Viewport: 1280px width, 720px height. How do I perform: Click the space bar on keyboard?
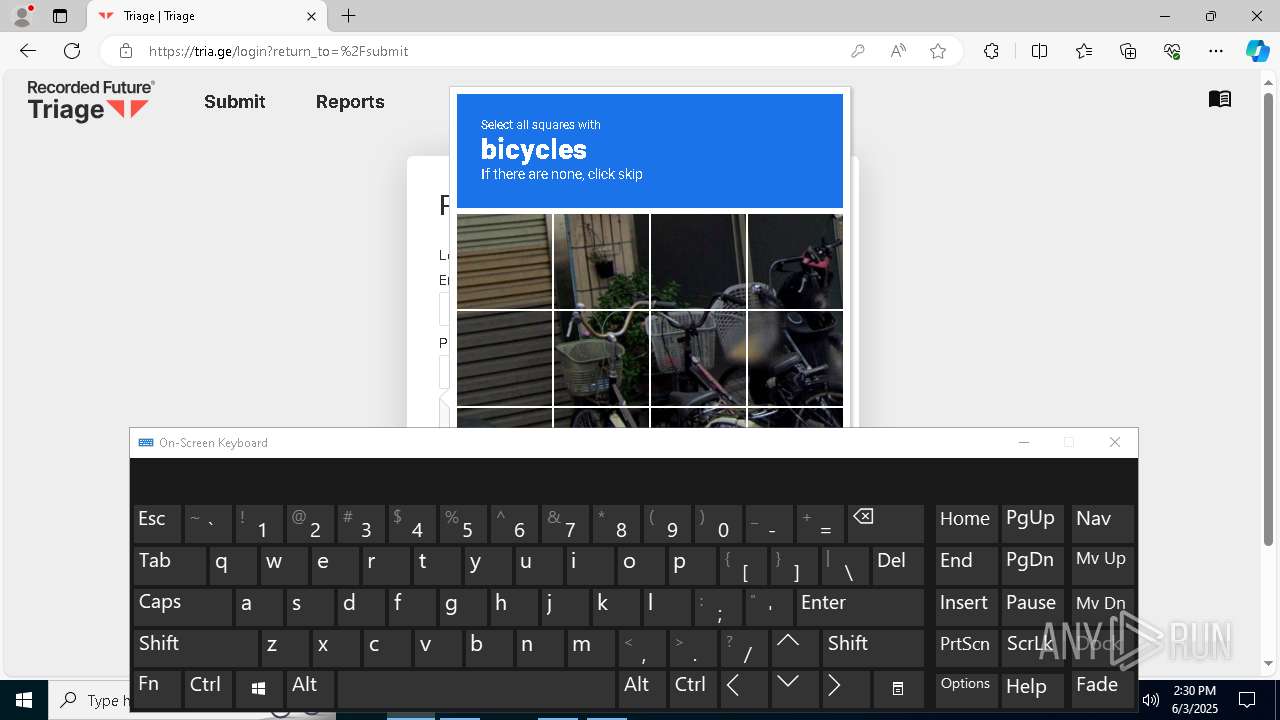[476, 688]
